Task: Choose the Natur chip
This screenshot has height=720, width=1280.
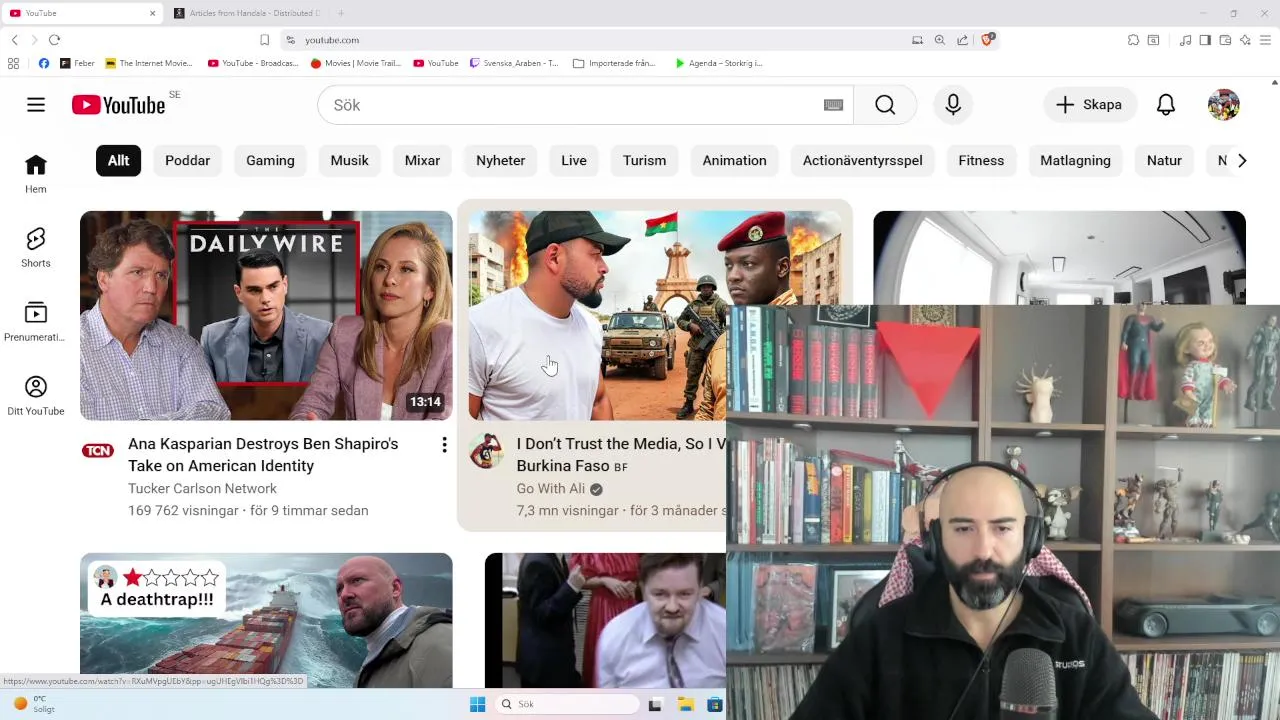Action: pyautogui.click(x=1164, y=160)
